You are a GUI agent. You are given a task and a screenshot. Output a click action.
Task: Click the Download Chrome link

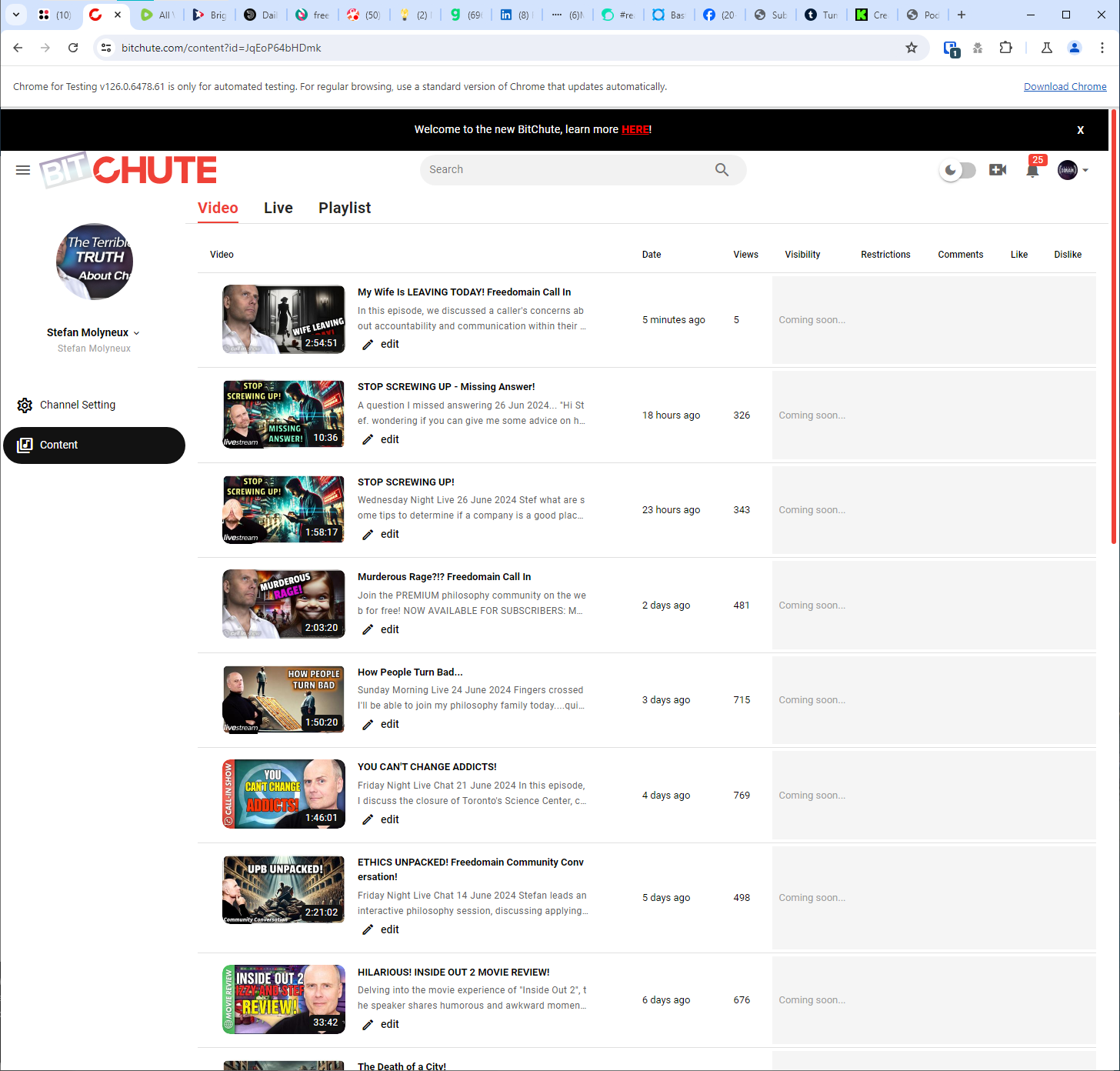pos(1065,87)
